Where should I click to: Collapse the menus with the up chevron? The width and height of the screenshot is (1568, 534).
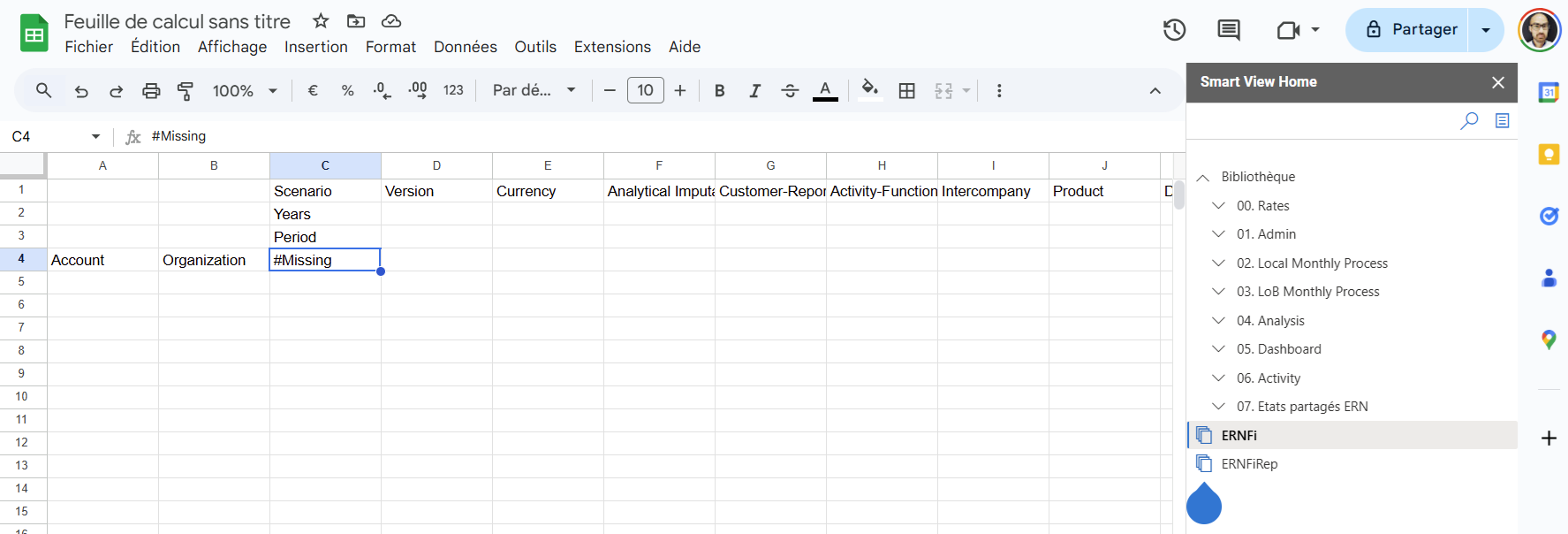[1155, 90]
